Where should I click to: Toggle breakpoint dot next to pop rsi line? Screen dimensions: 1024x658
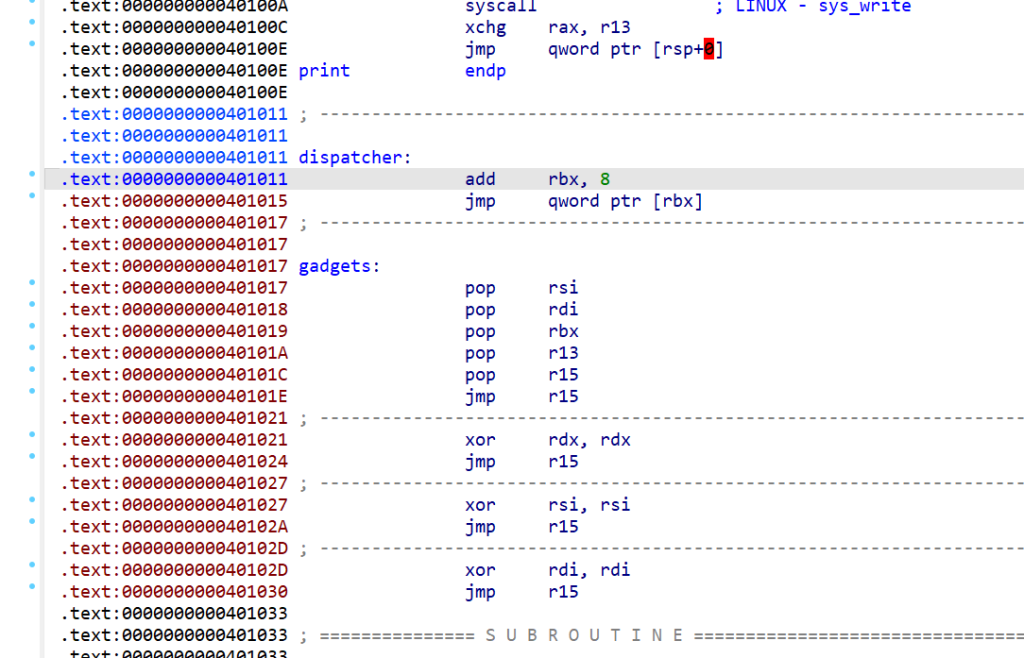[32, 283]
